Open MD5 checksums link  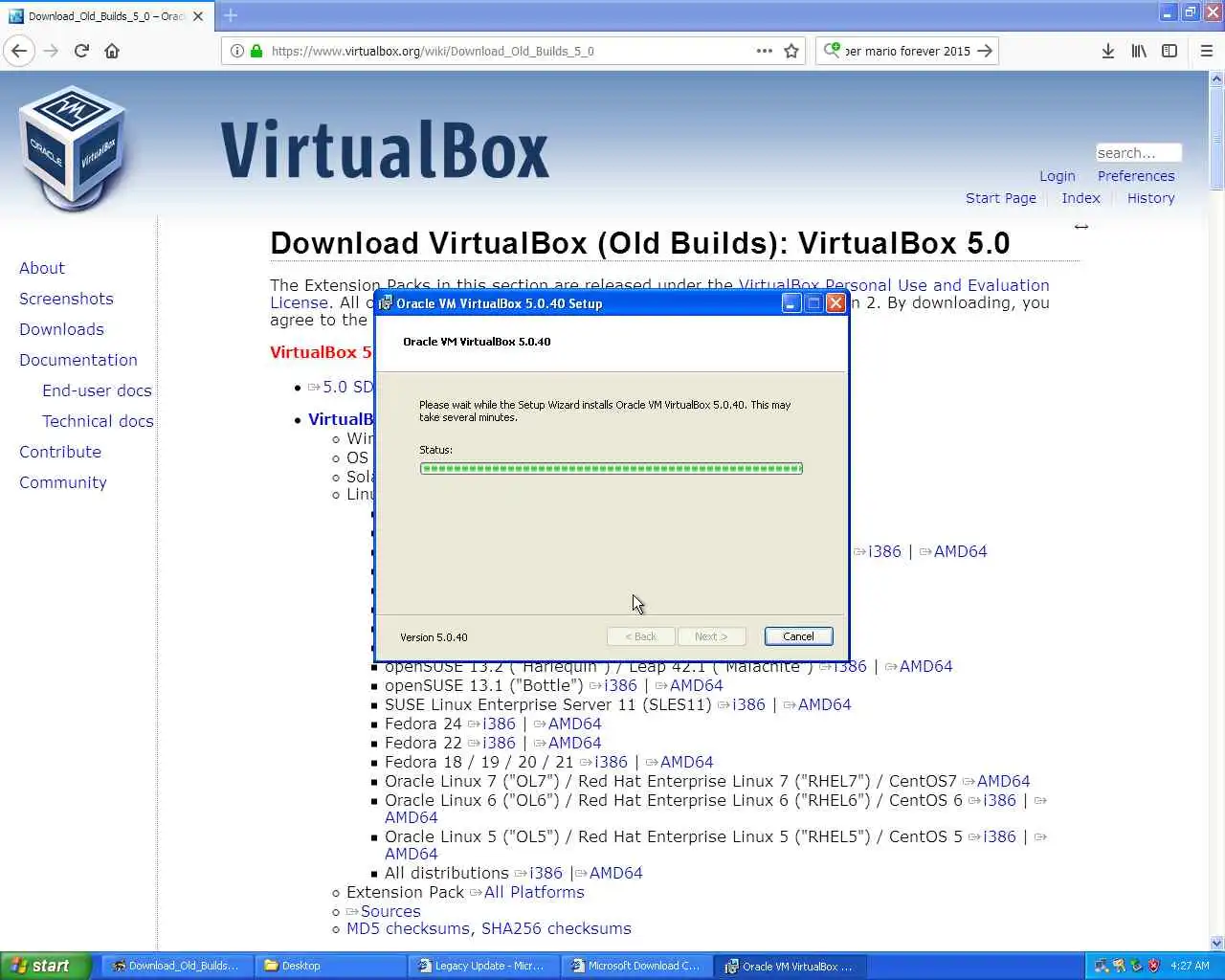click(x=408, y=928)
